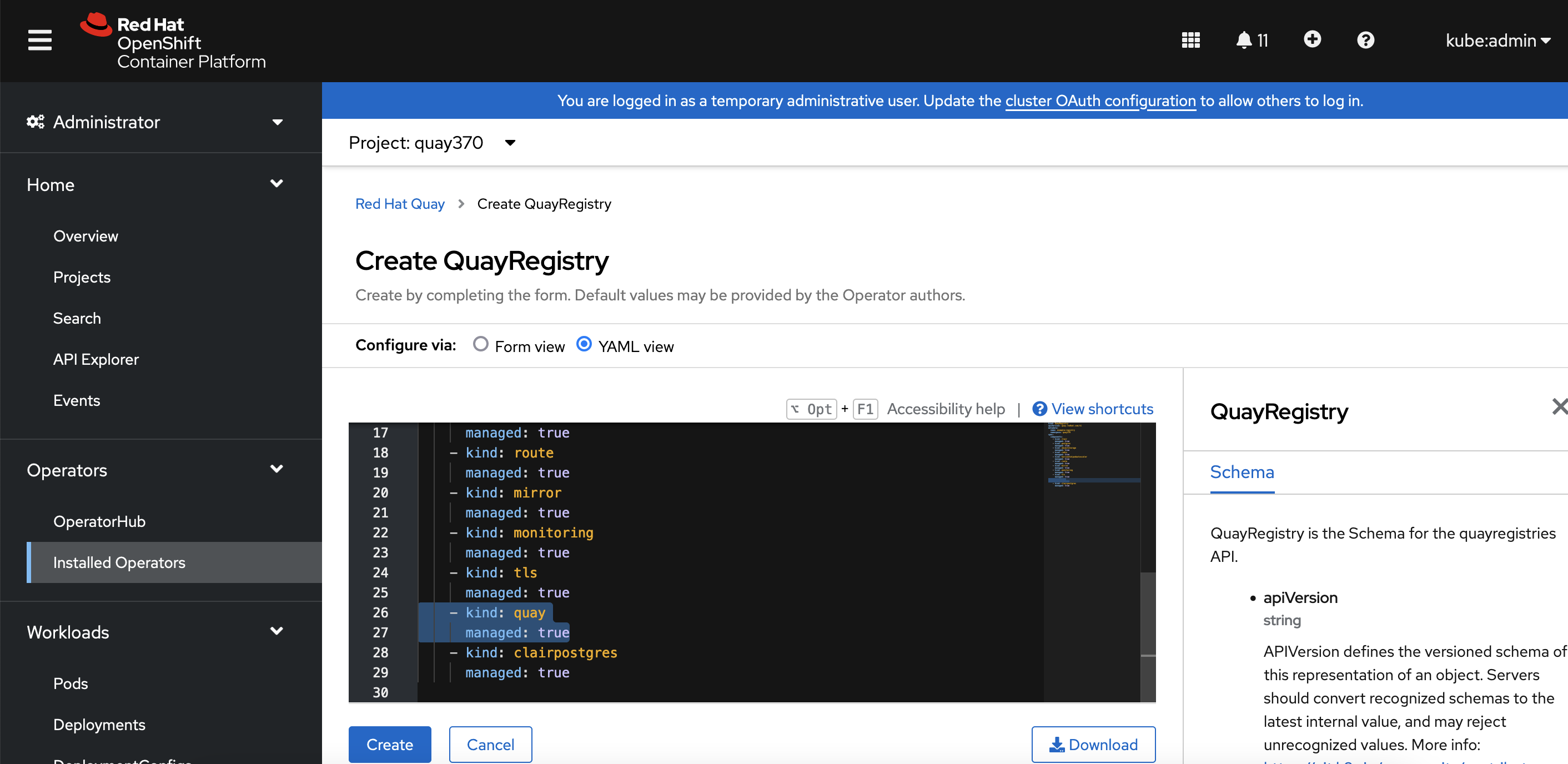
Task: Expand the kube:admin user menu
Action: point(1497,40)
